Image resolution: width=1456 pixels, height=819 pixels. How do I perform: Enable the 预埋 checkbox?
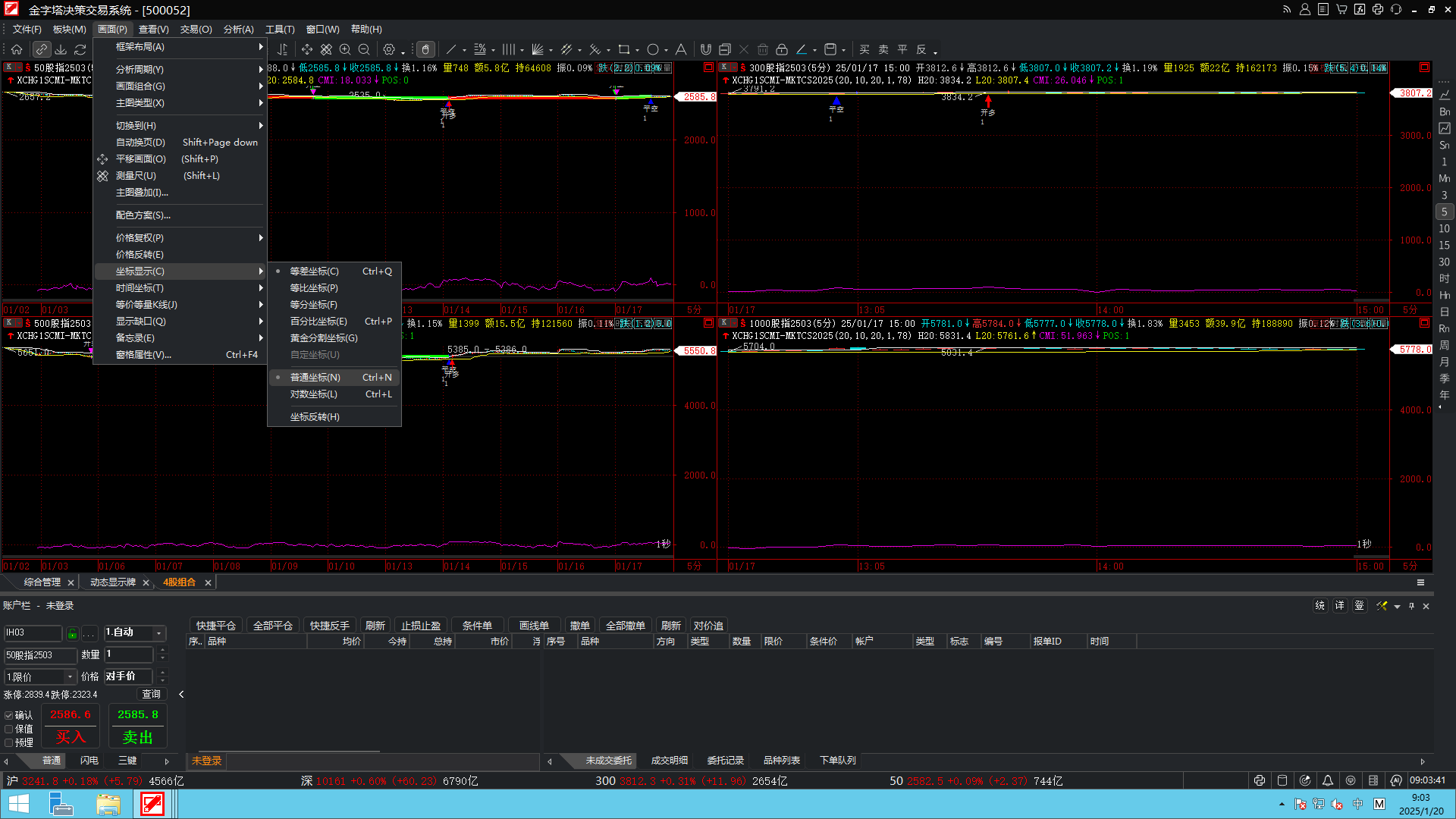tap(9, 742)
